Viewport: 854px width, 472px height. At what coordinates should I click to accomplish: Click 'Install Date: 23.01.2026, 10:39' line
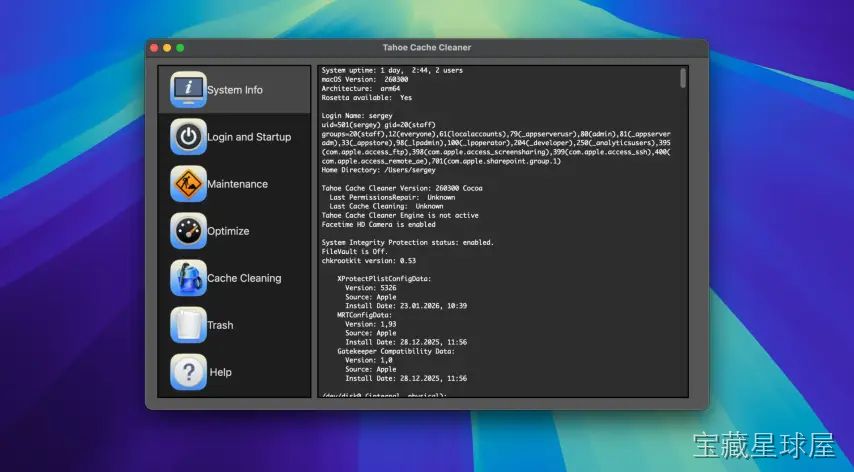tap(406, 306)
